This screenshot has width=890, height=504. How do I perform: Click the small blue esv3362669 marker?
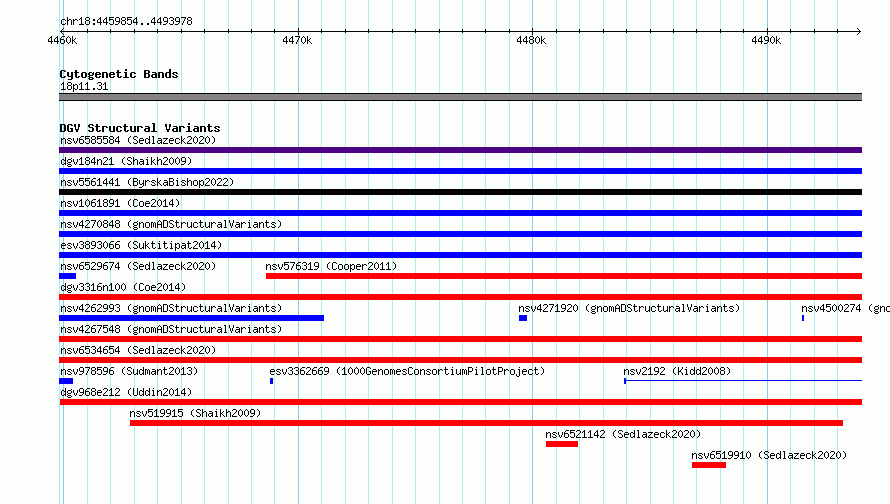click(271, 381)
